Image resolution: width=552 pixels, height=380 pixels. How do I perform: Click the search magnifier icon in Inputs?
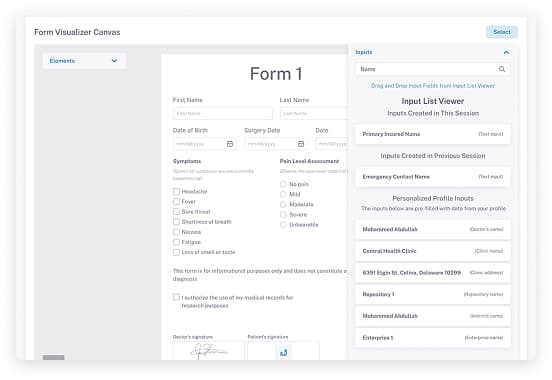point(502,69)
